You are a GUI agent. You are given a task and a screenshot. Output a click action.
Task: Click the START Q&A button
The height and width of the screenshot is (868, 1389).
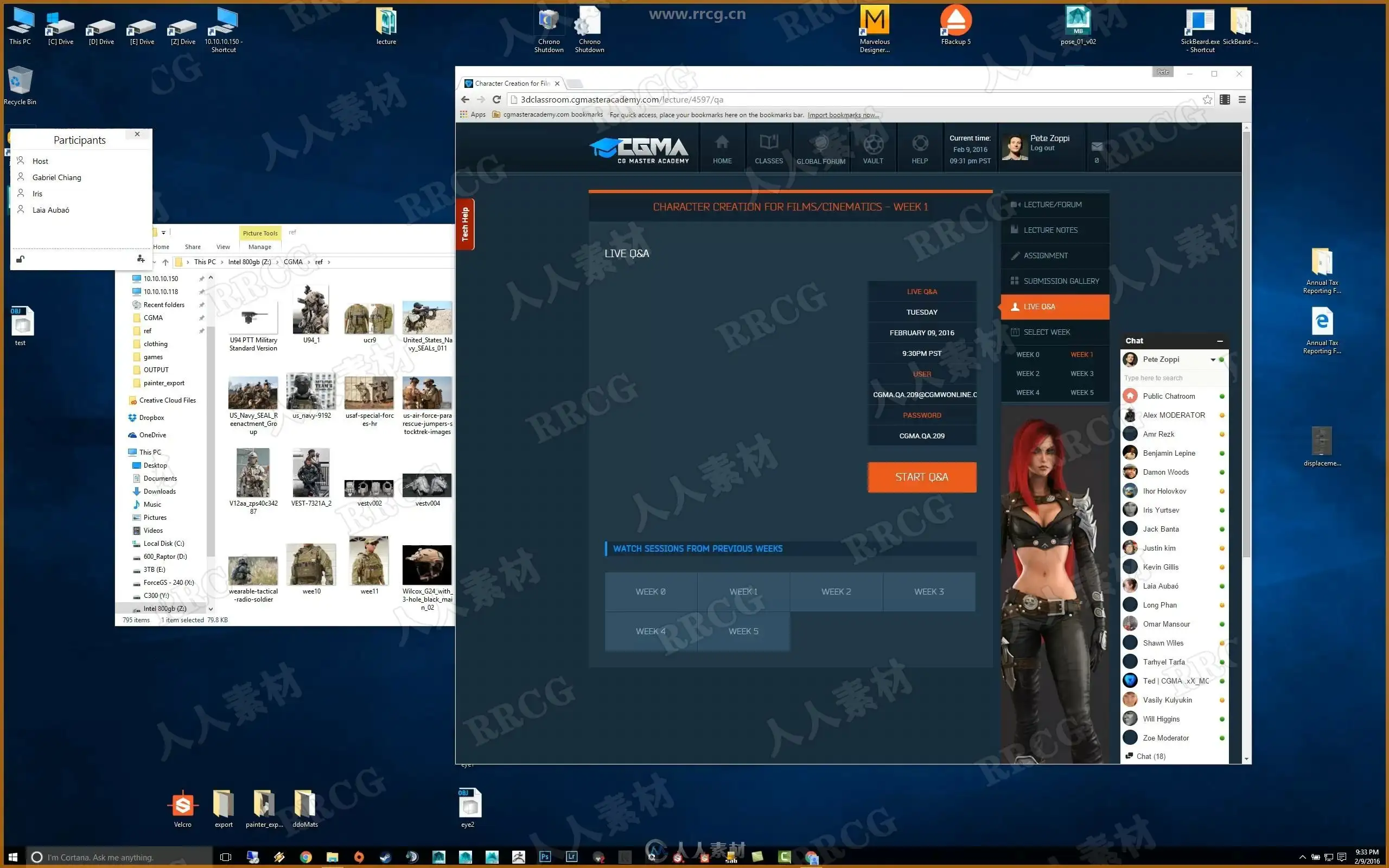point(922,477)
